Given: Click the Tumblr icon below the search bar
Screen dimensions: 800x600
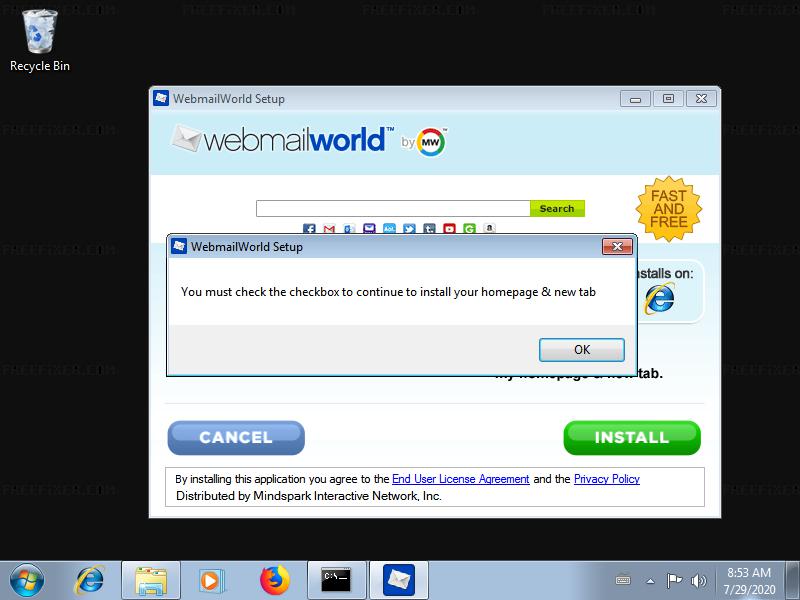Looking at the screenshot, I should (429, 229).
